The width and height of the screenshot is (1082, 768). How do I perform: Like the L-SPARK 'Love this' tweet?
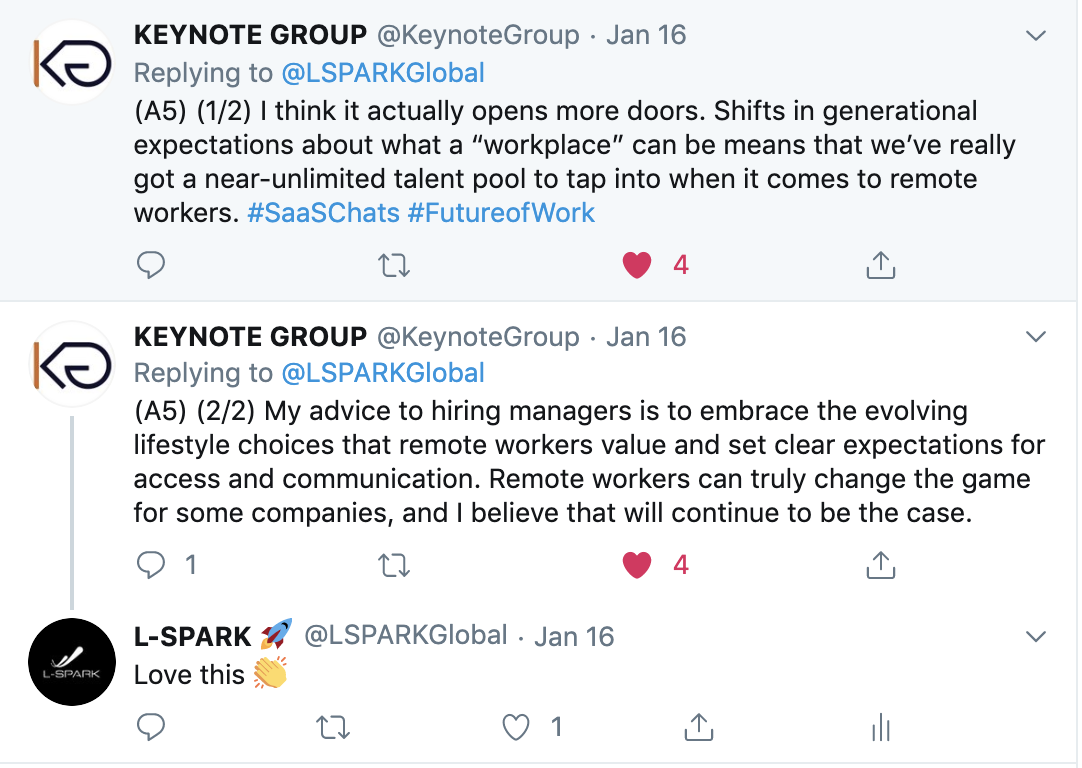click(515, 727)
